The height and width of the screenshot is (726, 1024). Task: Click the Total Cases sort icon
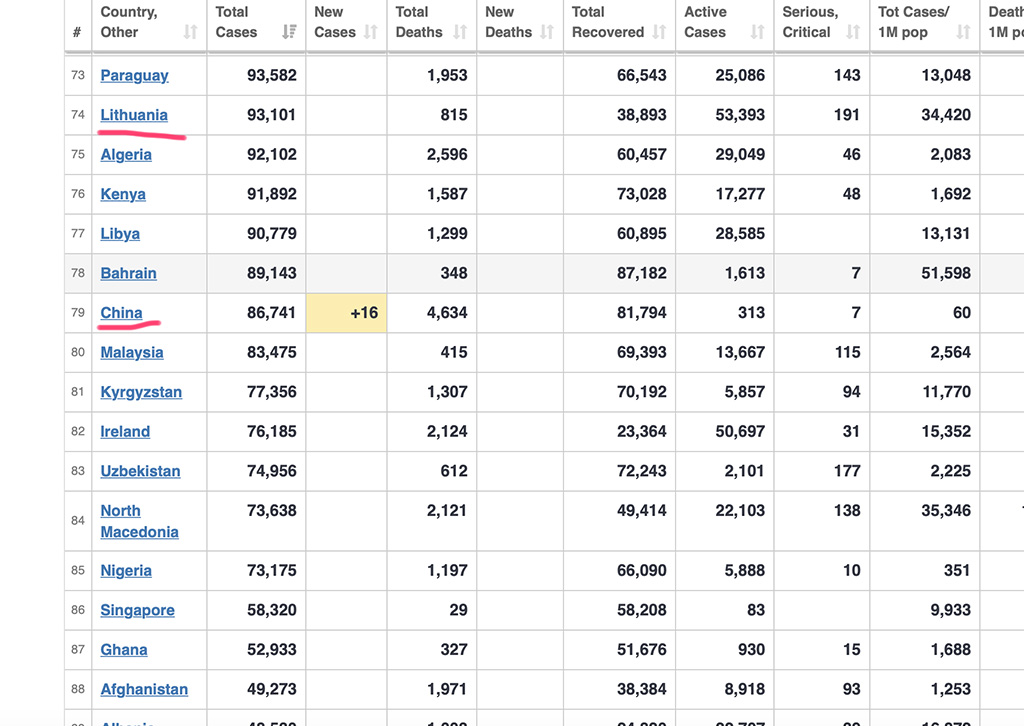coord(289,32)
